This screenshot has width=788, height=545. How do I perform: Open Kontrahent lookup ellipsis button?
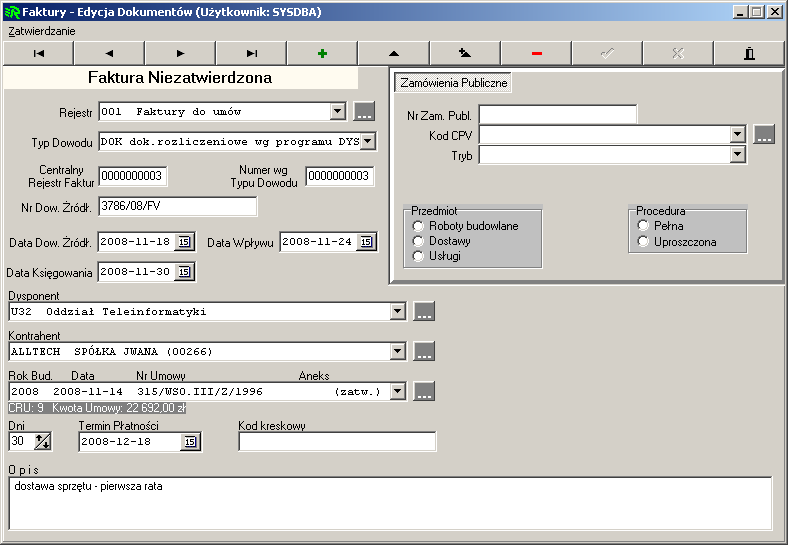tap(424, 351)
